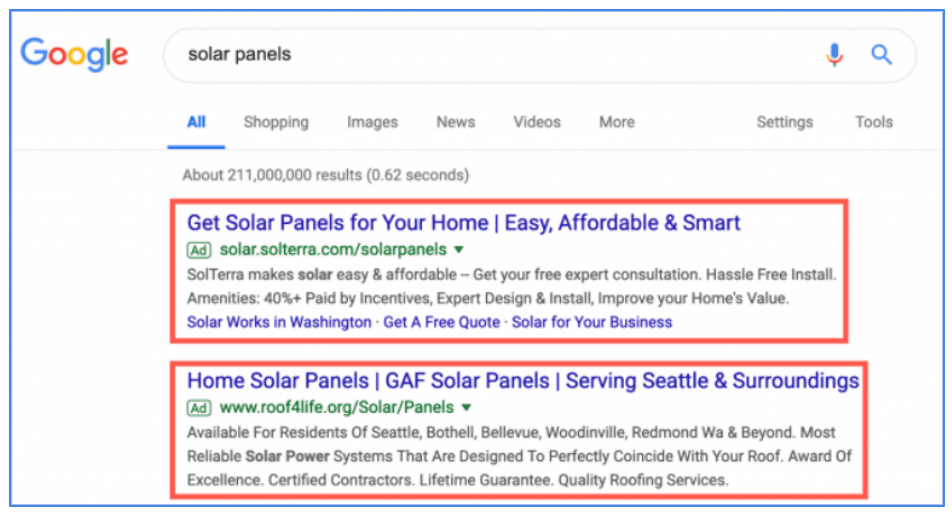Viewport: 952px width, 518px height.
Task: Click the Ad badge beside www.roof4life.org
Action: click(x=199, y=407)
